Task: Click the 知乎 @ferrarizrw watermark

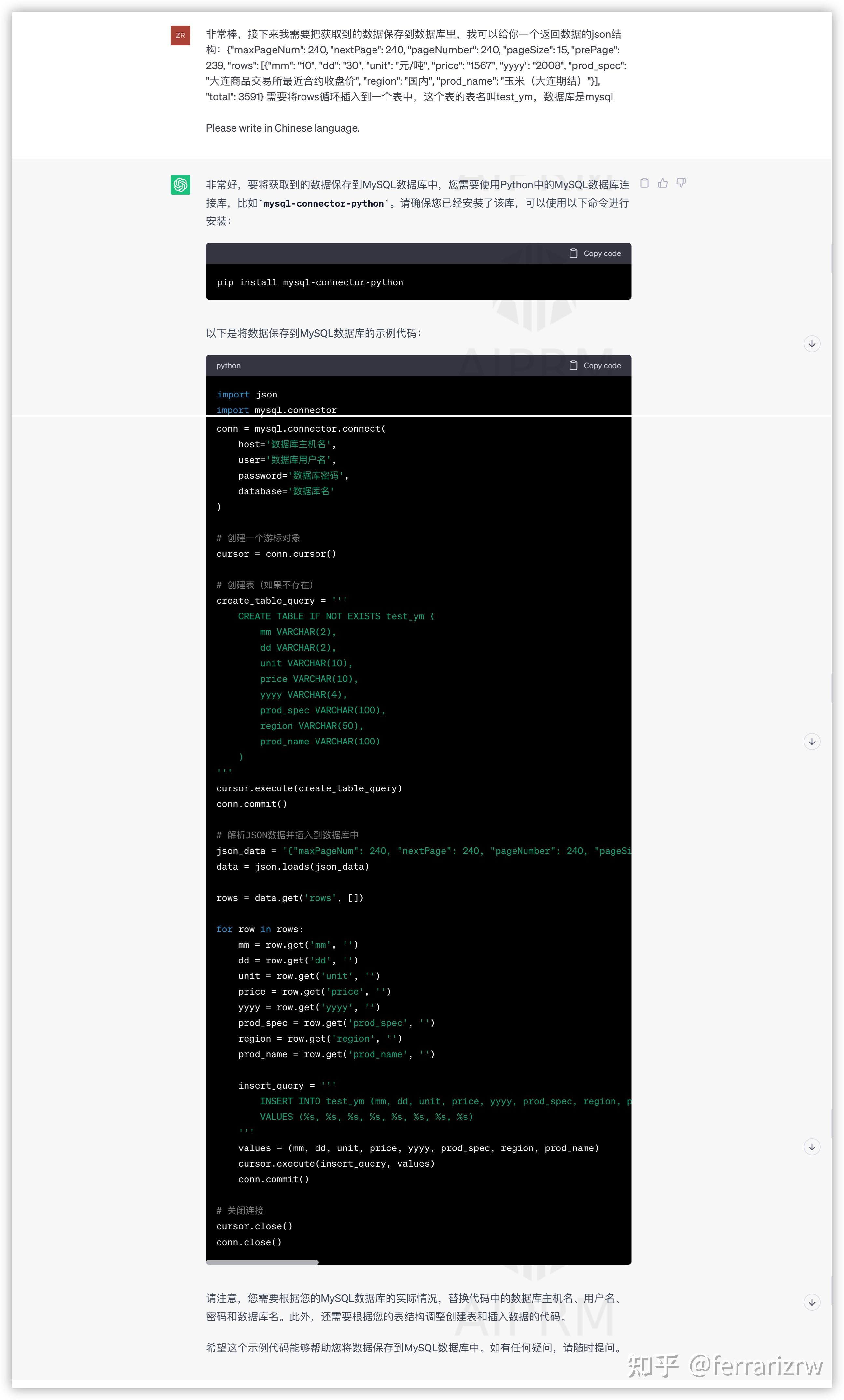Action: click(725, 1365)
